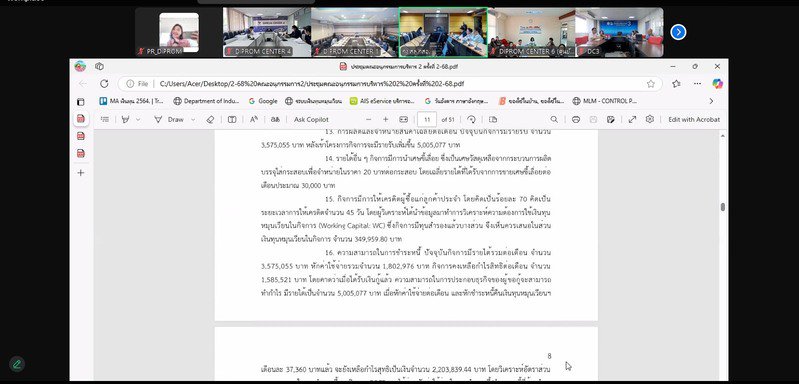Select the first PDF tab in sidebar
This screenshot has width=799, height=384.
(x=81, y=119)
